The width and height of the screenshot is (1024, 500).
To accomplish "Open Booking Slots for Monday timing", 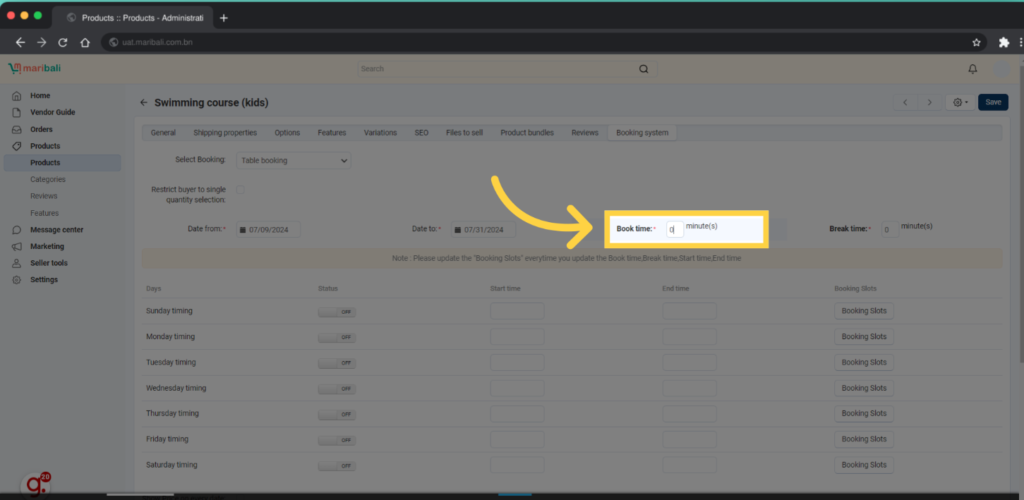I will pyautogui.click(x=864, y=337).
